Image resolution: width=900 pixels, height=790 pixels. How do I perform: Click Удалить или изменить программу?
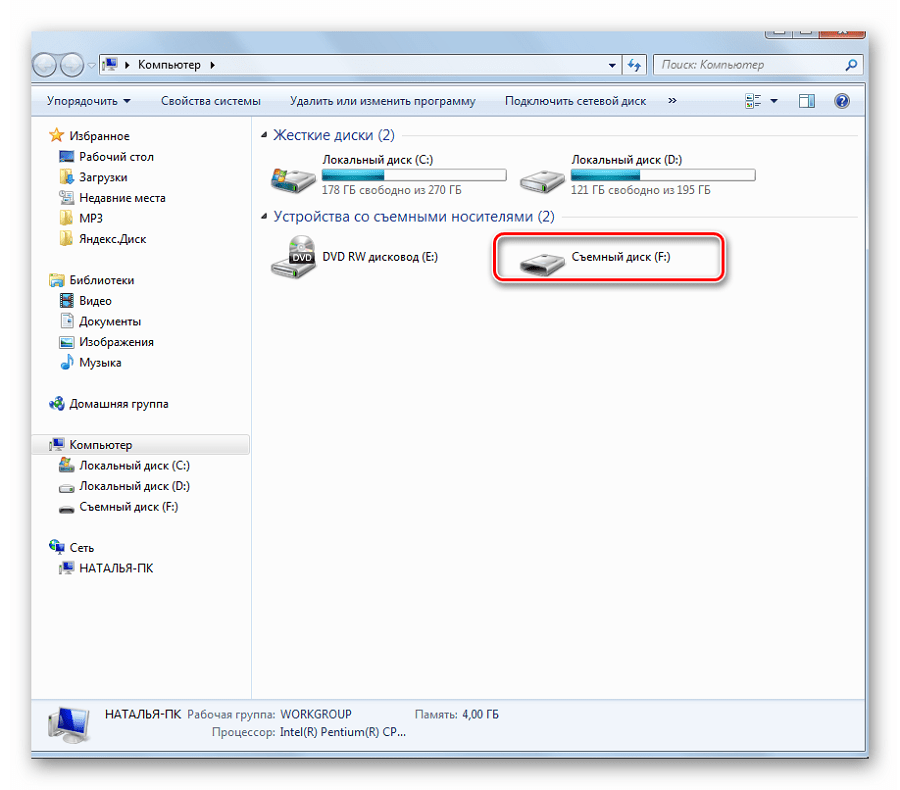point(383,101)
